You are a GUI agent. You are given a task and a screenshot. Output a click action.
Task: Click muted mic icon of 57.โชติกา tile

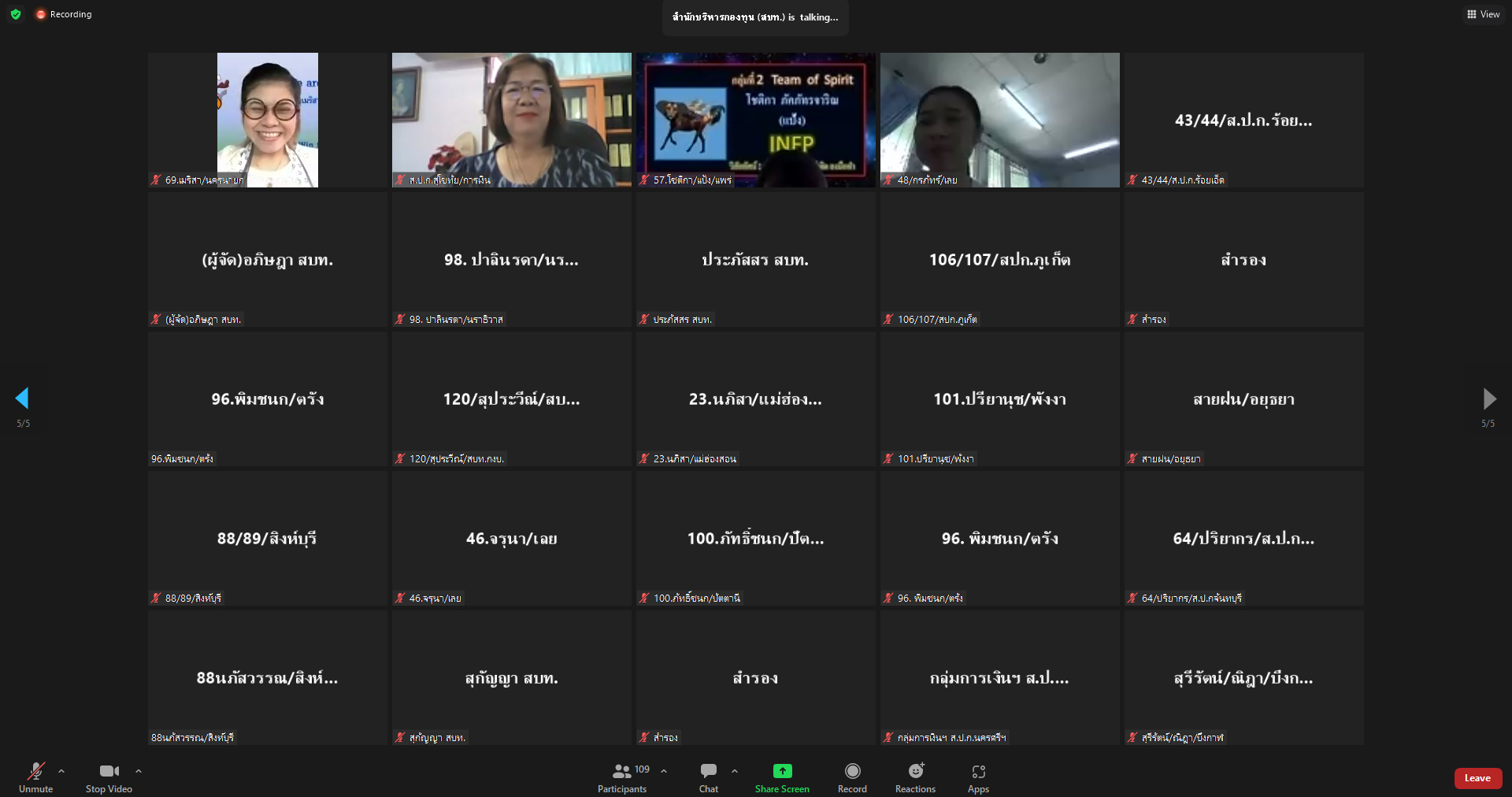pyautogui.click(x=644, y=180)
